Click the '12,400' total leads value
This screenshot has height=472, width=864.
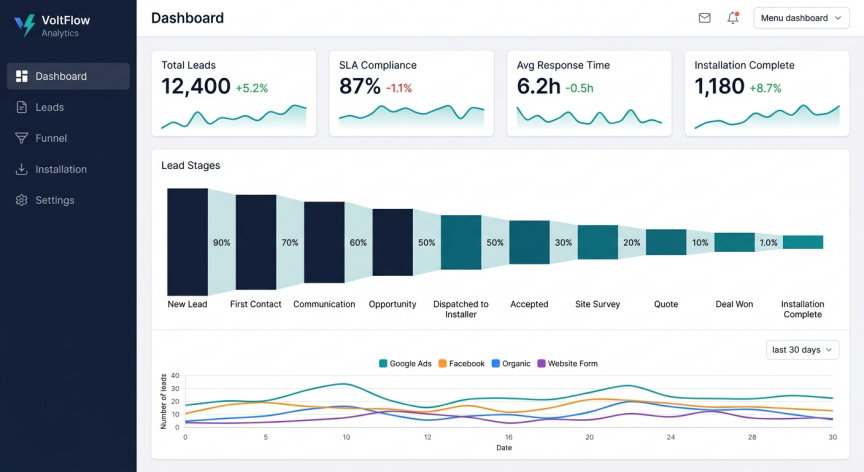pos(196,86)
